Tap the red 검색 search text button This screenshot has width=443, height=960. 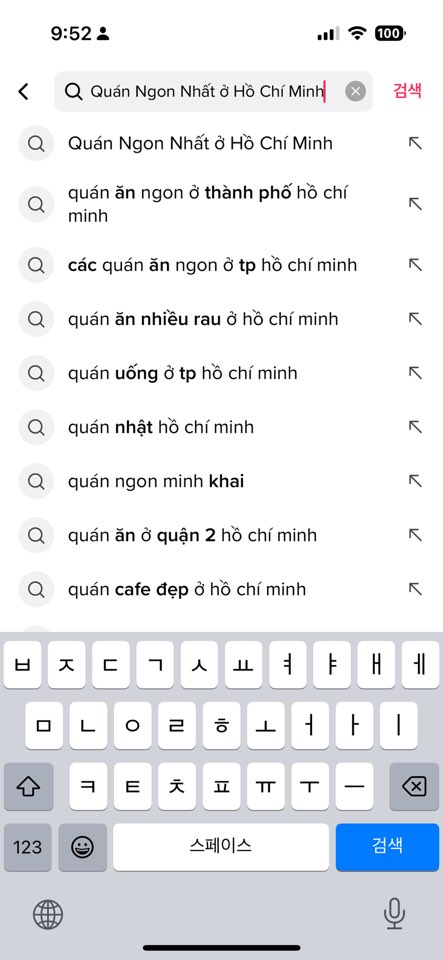click(x=408, y=91)
